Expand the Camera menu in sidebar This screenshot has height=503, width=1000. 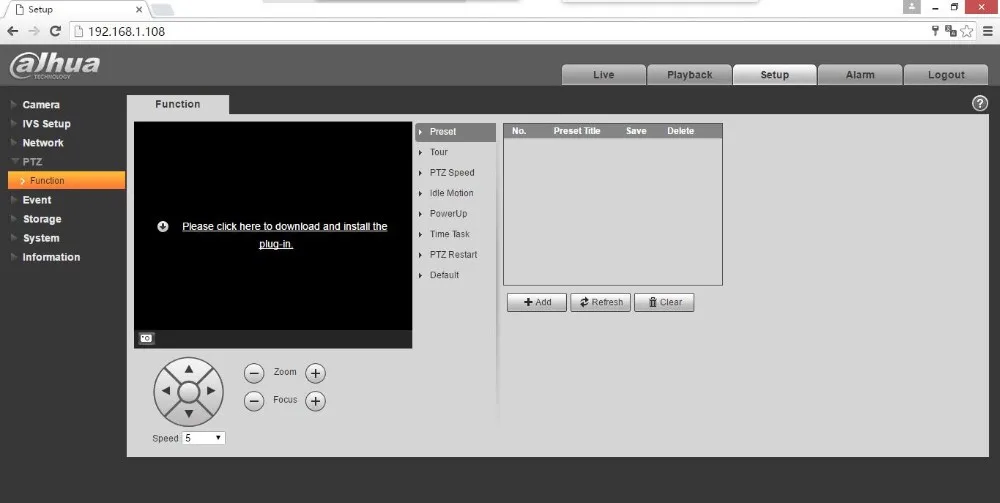point(41,105)
